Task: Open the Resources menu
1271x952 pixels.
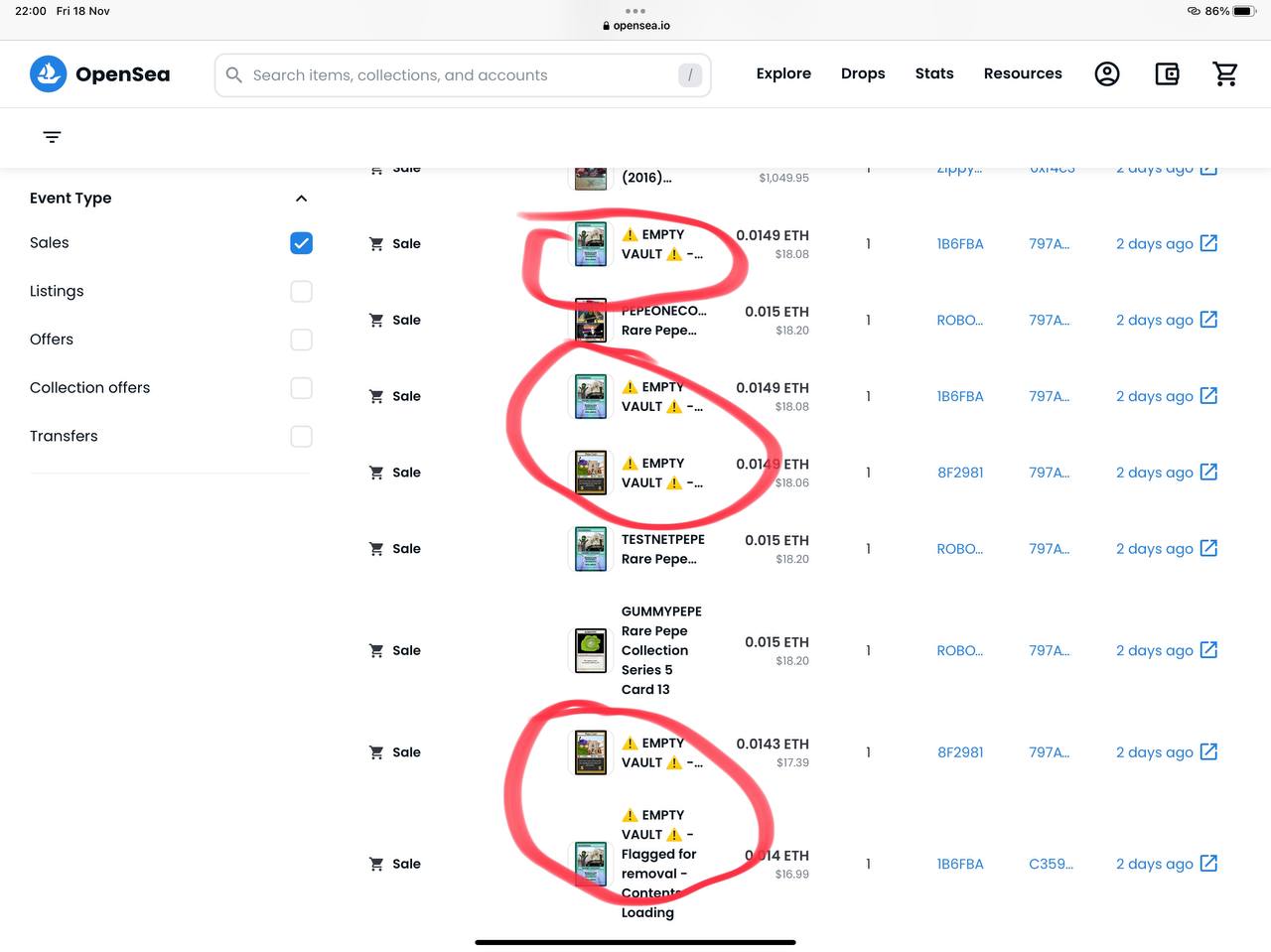Action: (1023, 73)
